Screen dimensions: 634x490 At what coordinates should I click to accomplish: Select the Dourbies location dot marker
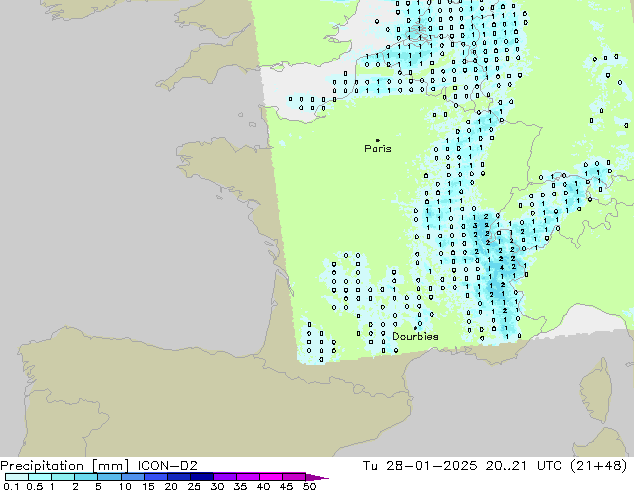415,328
